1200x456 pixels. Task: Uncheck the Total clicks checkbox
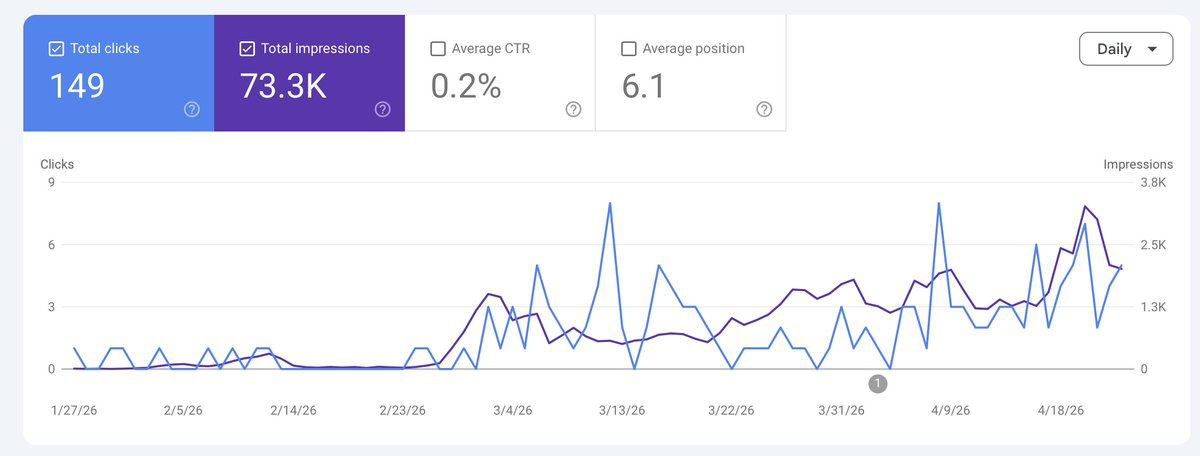click(x=56, y=48)
